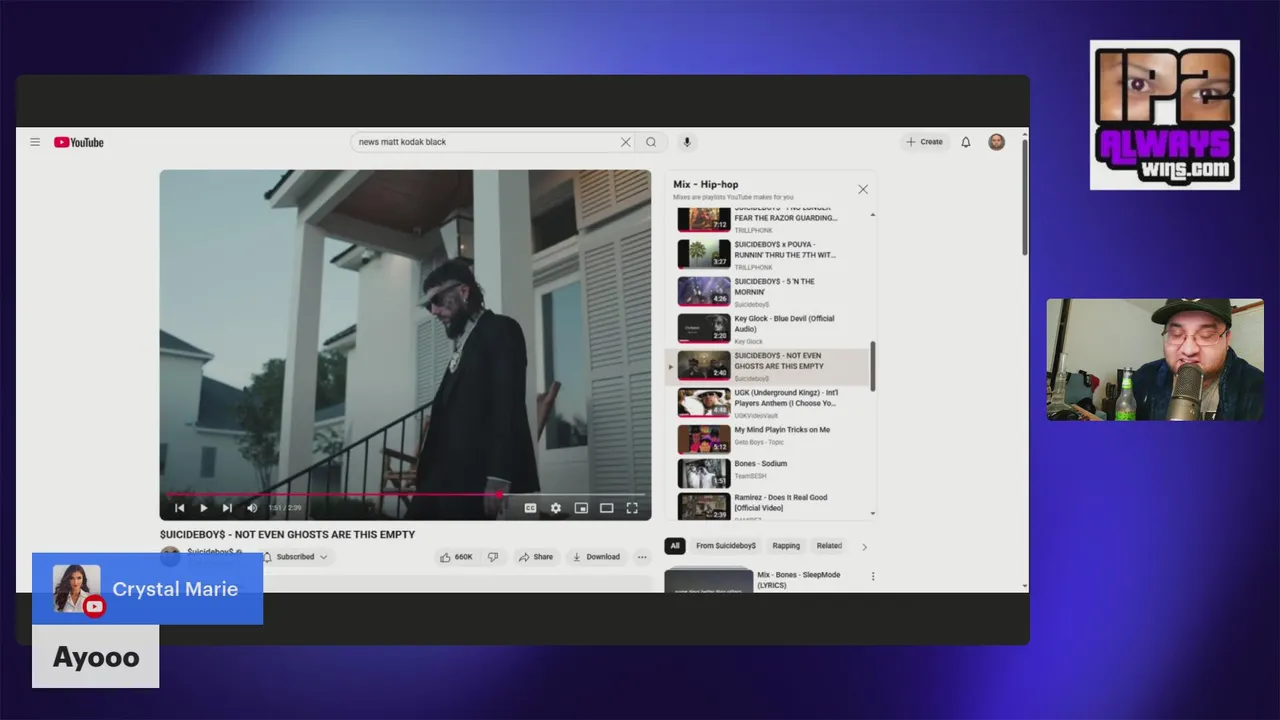Open the $uicideboy$ channel name link
The width and height of the screenshot is (1280, 720).
(x=210, y=551)
